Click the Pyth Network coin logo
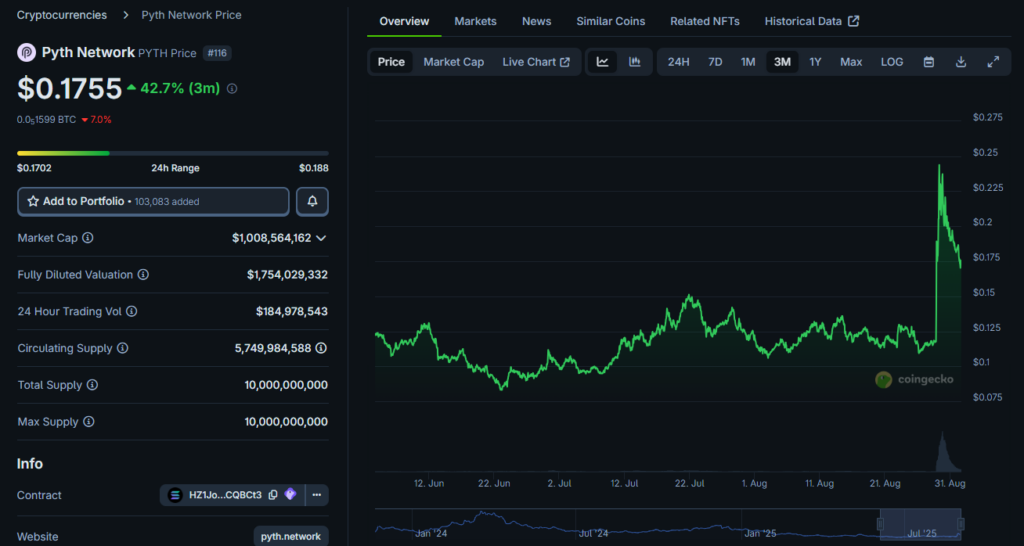 click(x=27, y=52)
